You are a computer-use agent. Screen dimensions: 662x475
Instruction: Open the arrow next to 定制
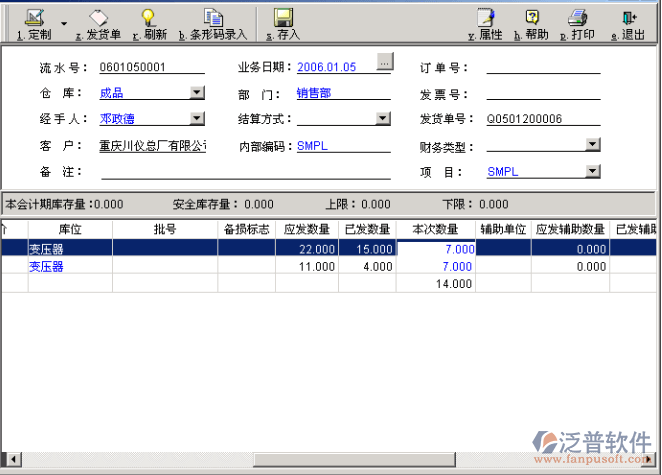point(64,22)
